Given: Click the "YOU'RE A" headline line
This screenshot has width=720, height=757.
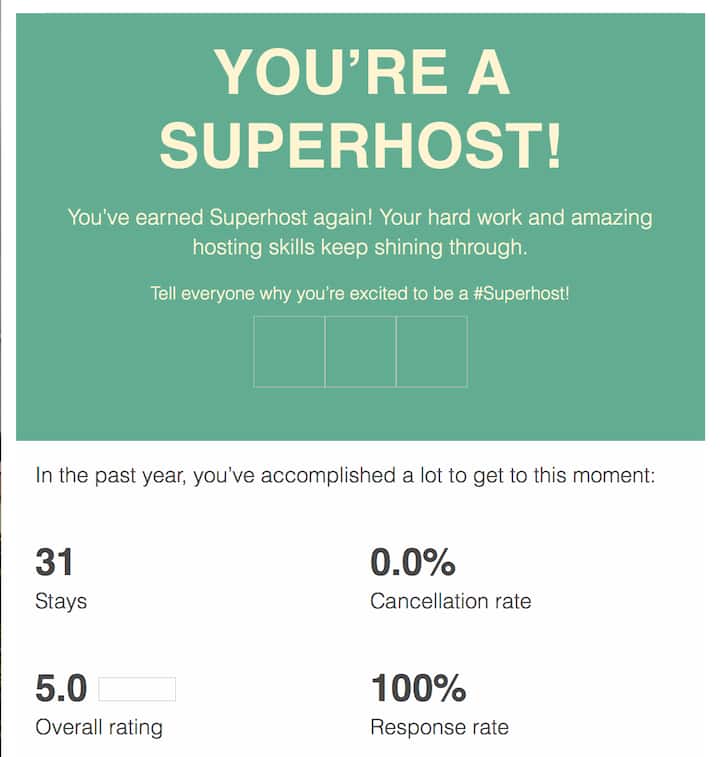Looking at the screenshot, I should (360, 72).
